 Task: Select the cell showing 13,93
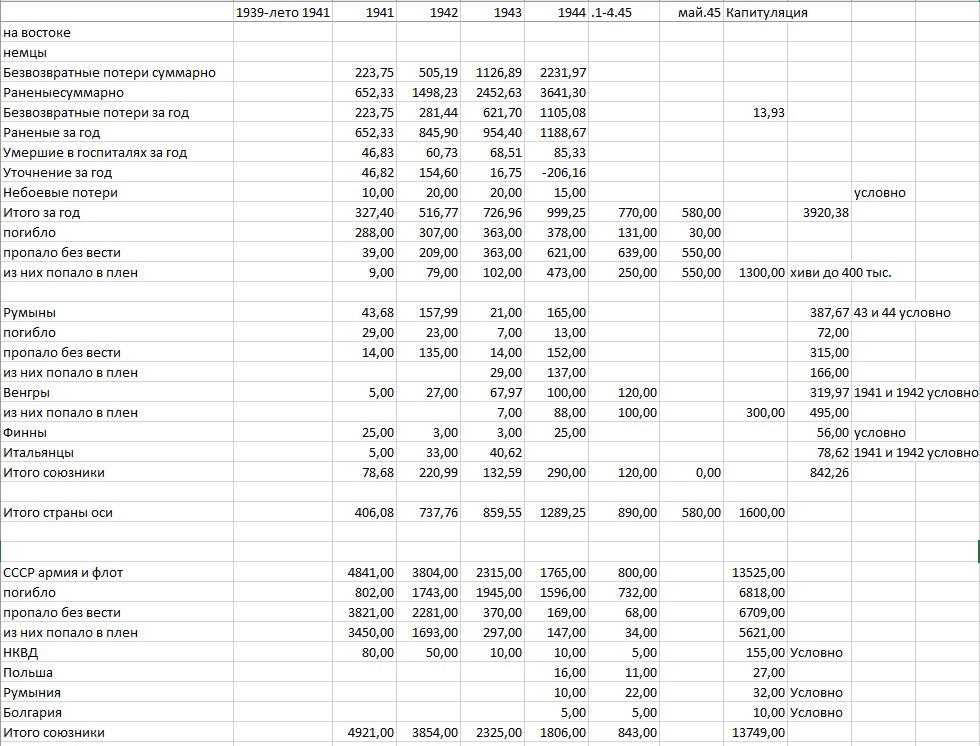755,112
